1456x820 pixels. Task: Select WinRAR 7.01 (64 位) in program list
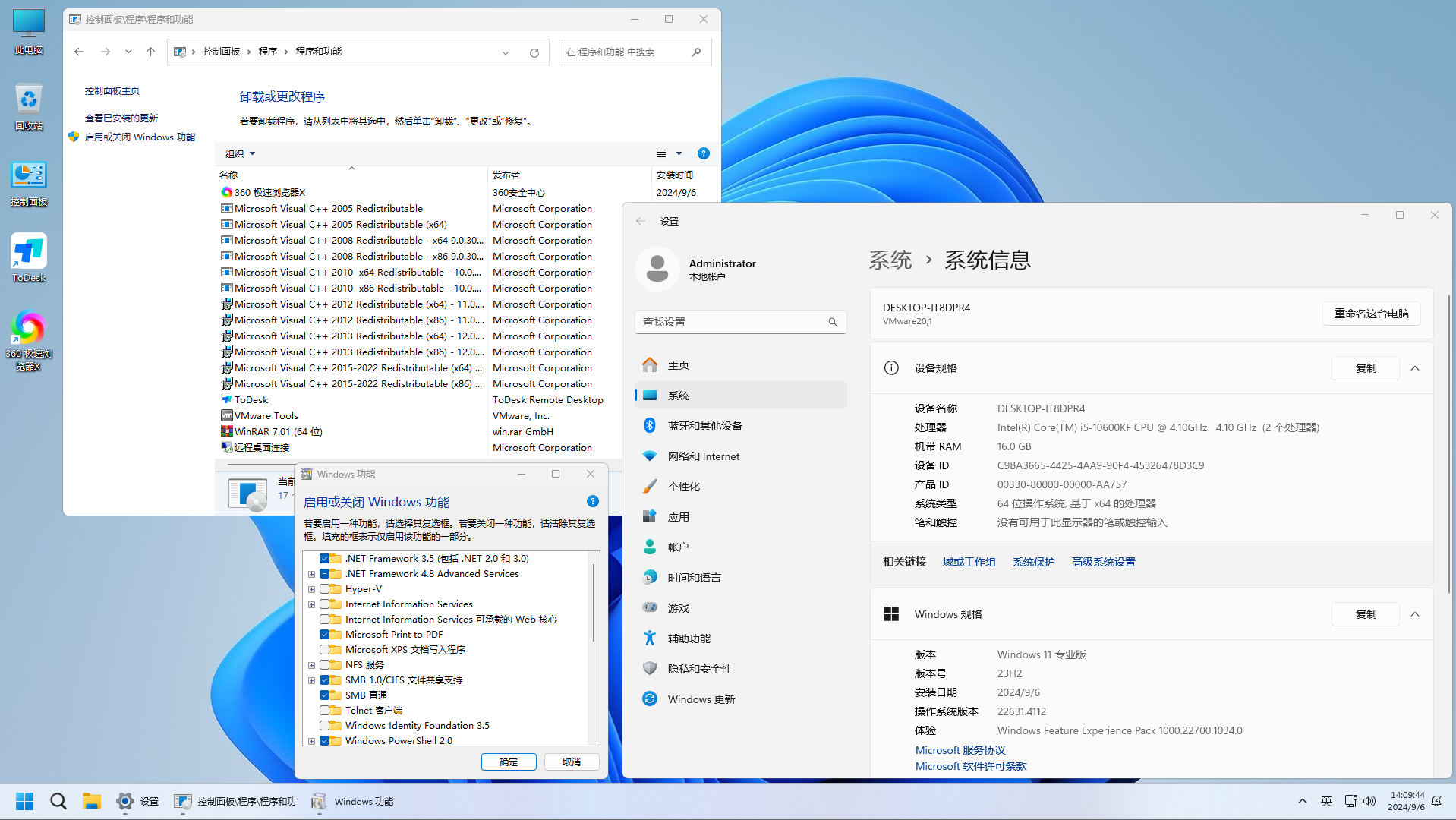(278, 431)
